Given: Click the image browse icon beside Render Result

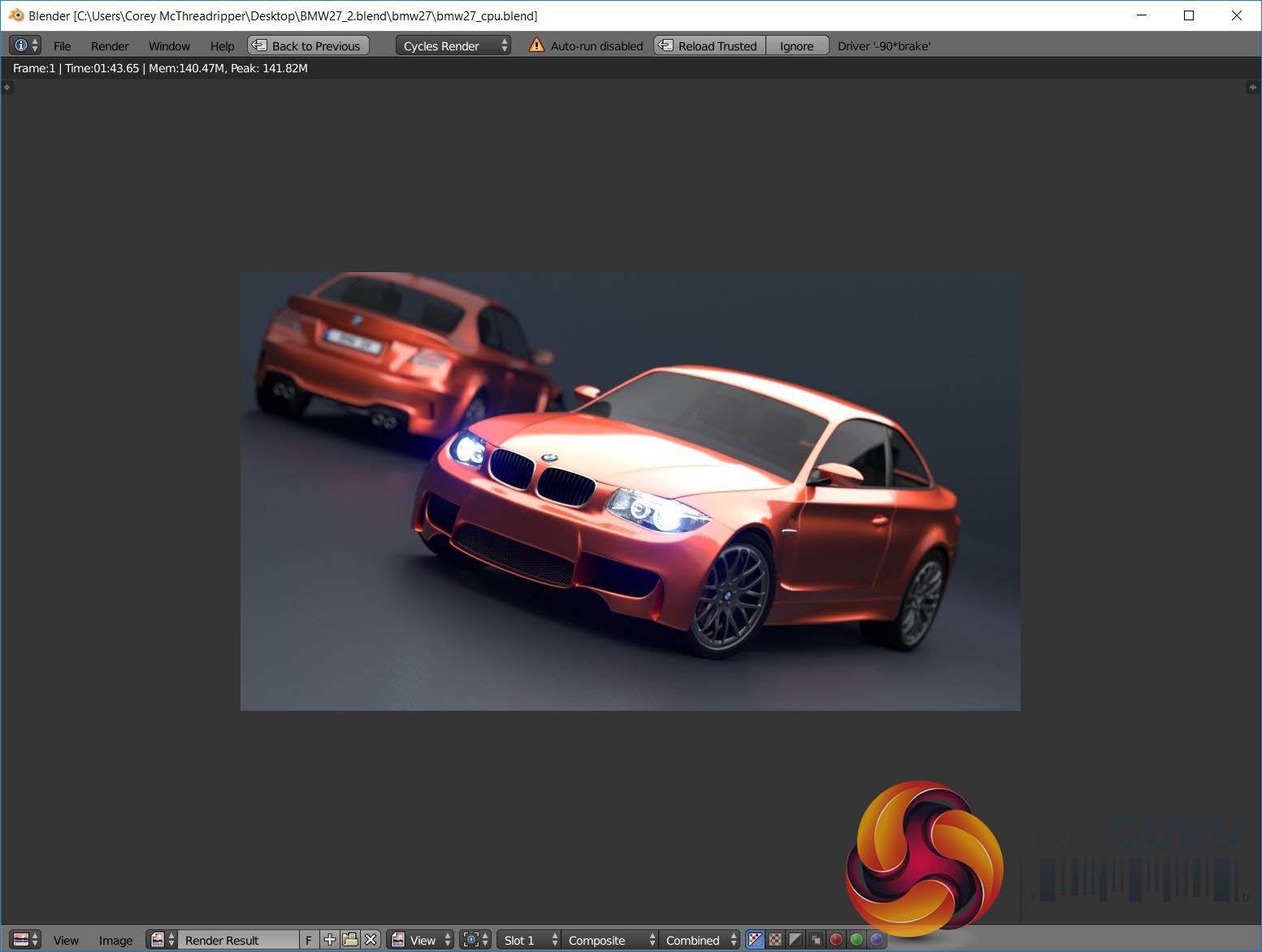Looking at the screenshot, I should coord(163,940).
